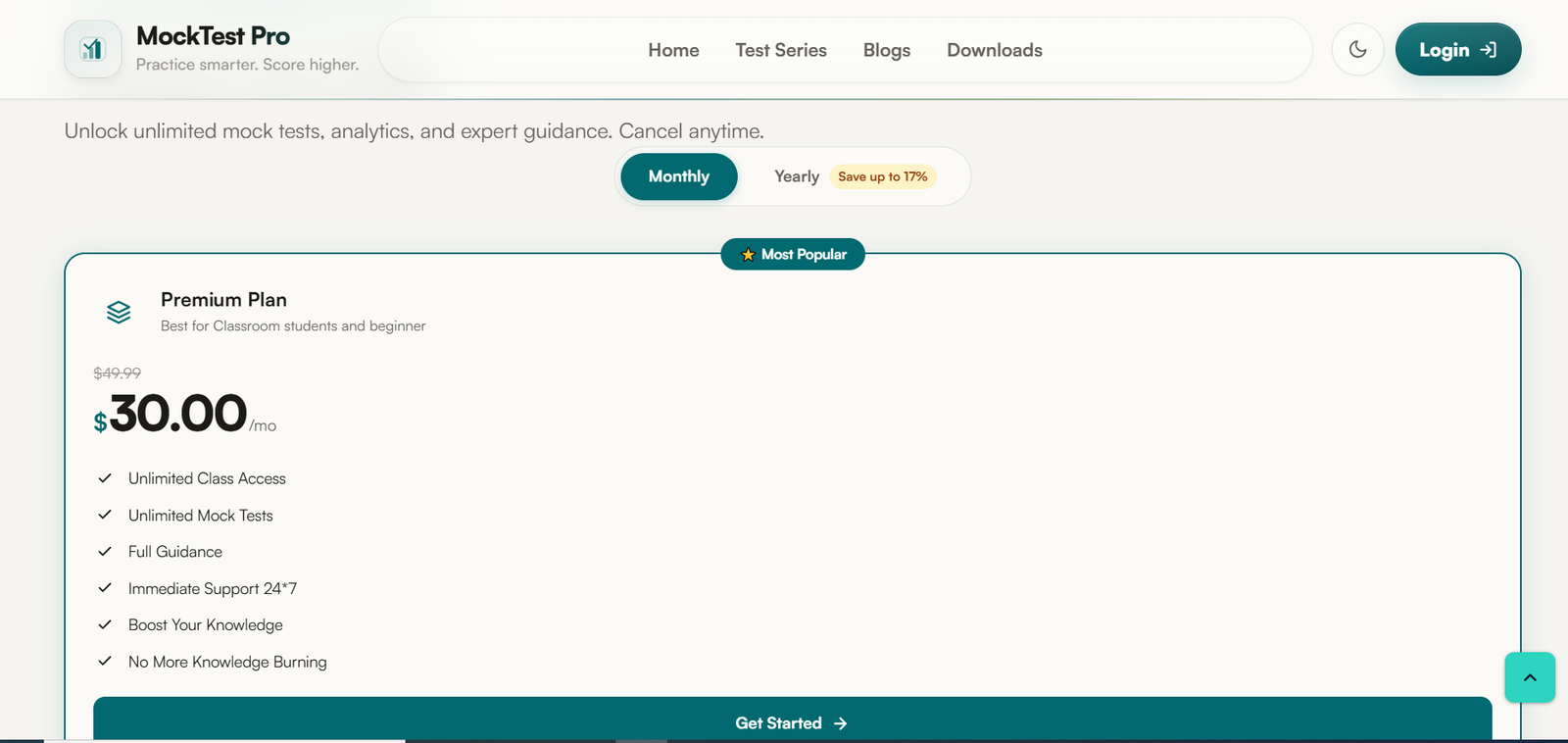Click the Login button
This screenshot has width=1568, height=743.
[x=1458, y=49]
